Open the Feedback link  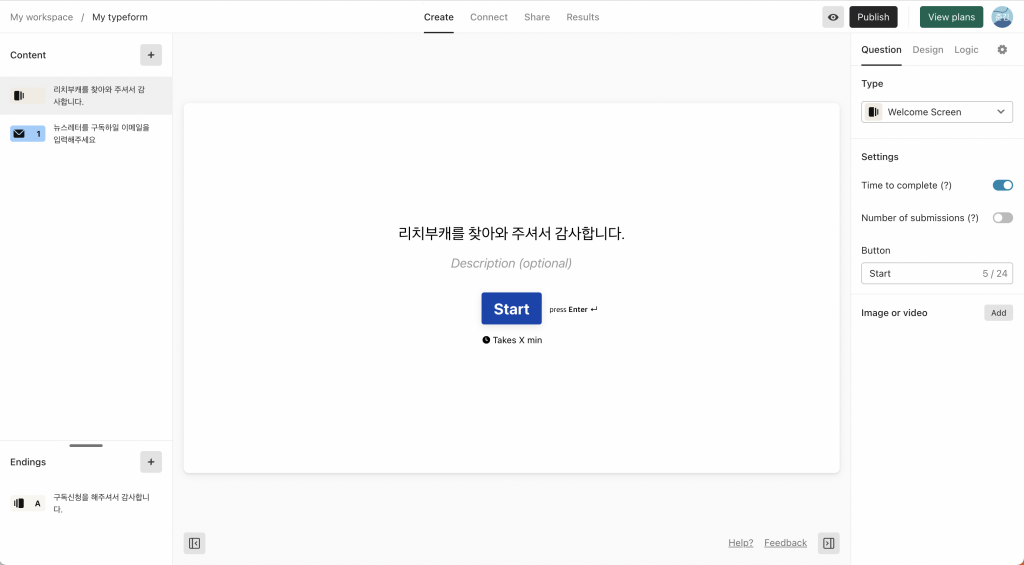(x=786, y=543)
